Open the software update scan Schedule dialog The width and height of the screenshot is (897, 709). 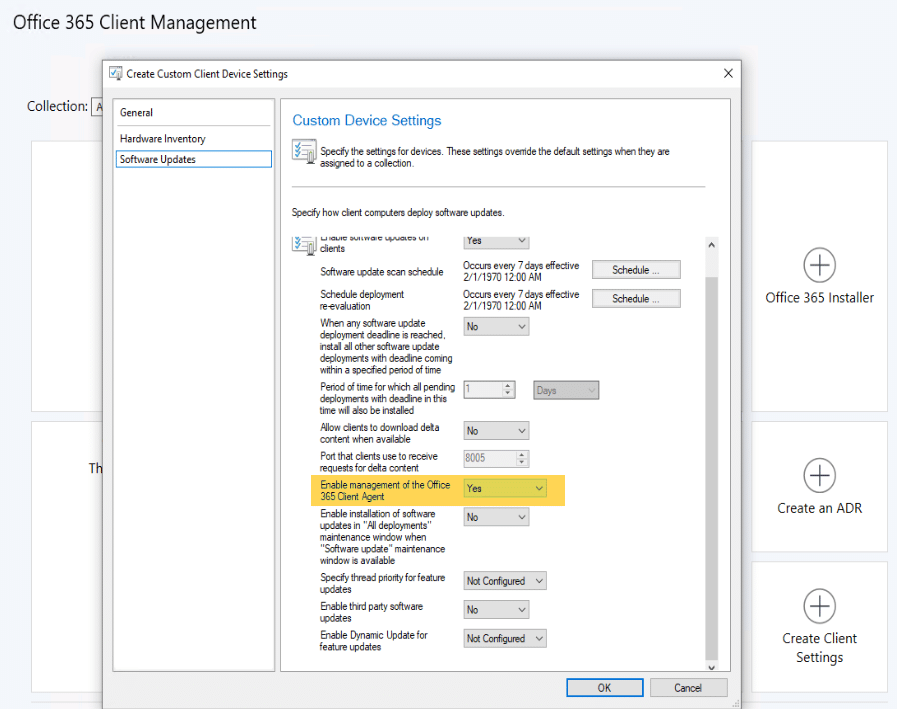[x=635, y=269]
